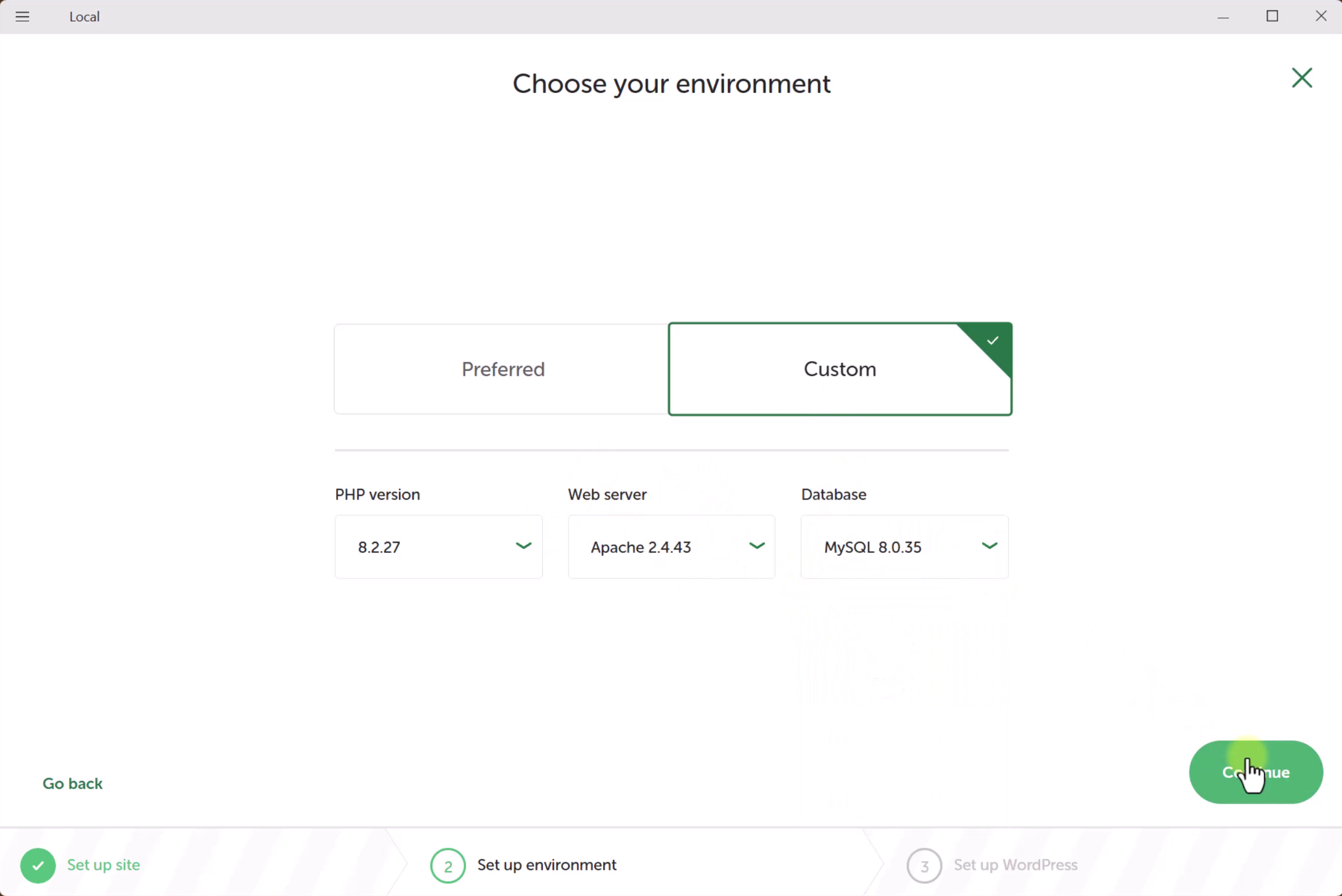The image size is (1342, 896).
Task: Expand the Web server dropdown arrow
Action: [x=756, y=546]
